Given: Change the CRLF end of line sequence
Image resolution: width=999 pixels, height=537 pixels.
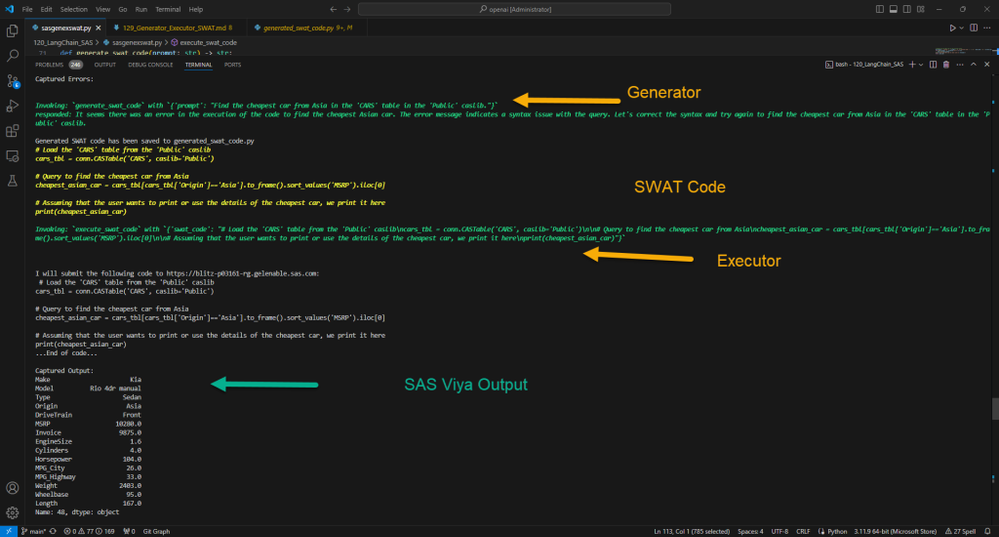Looking at the screenshot, I should (x=803, y=531).
